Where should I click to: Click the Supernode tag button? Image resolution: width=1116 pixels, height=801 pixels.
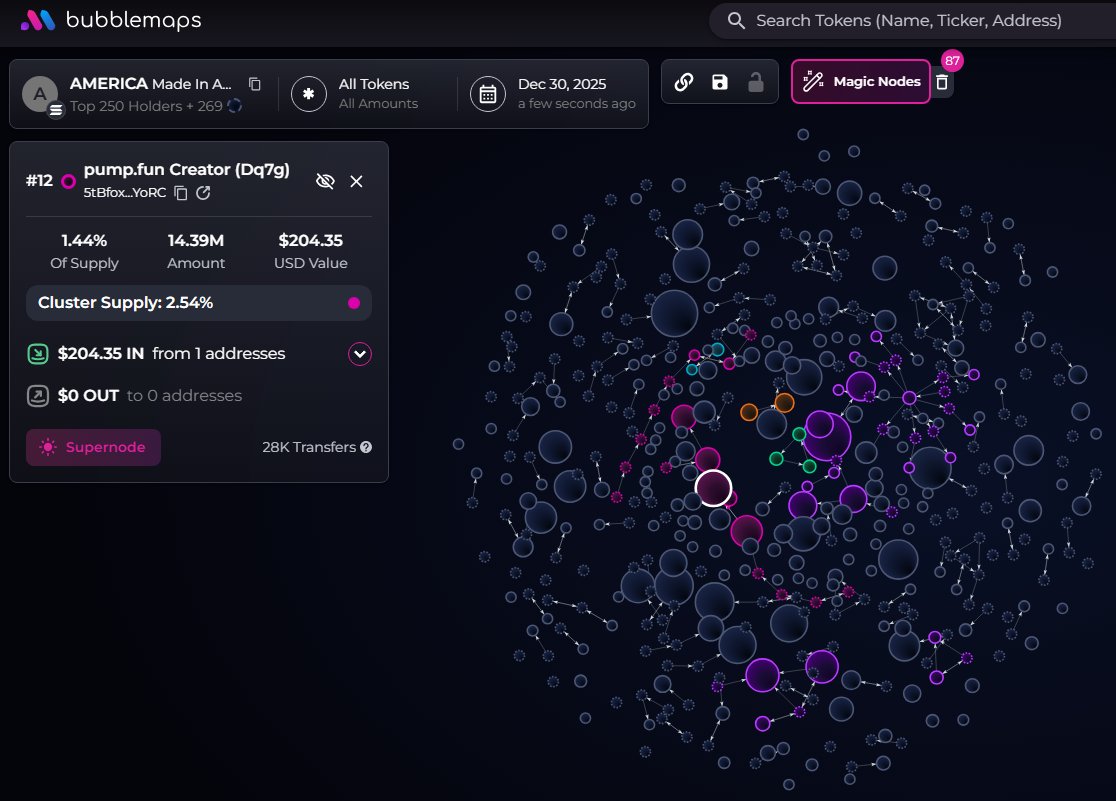[x=93, y=447]
